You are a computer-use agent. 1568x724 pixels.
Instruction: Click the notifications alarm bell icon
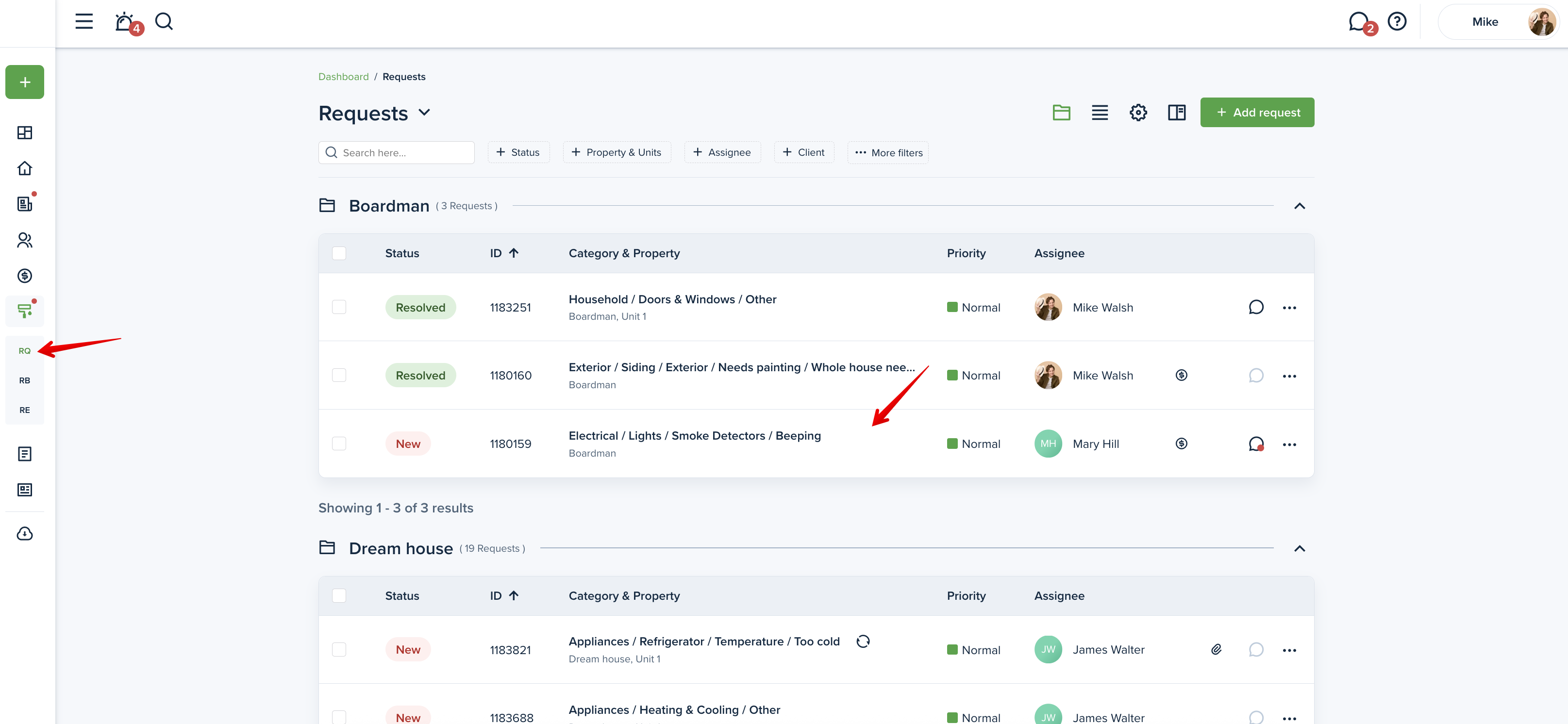click(125, 22)
